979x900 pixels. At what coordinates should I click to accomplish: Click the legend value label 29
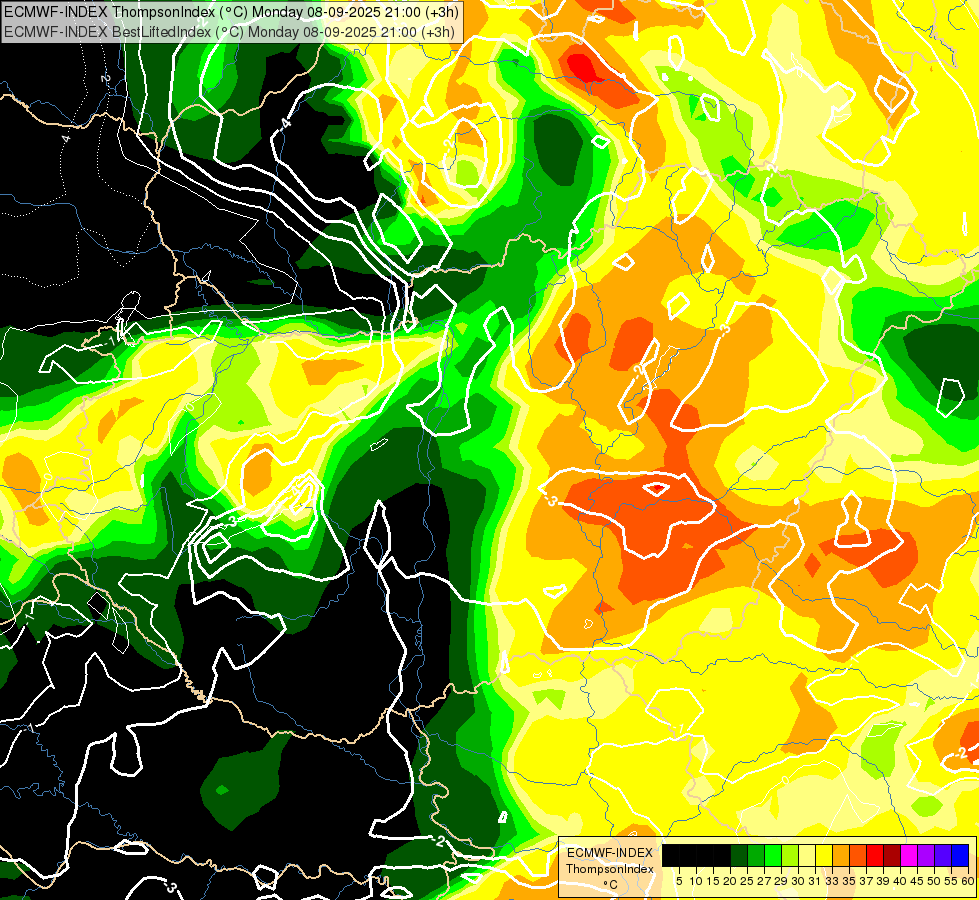click(x=781, y=881)
